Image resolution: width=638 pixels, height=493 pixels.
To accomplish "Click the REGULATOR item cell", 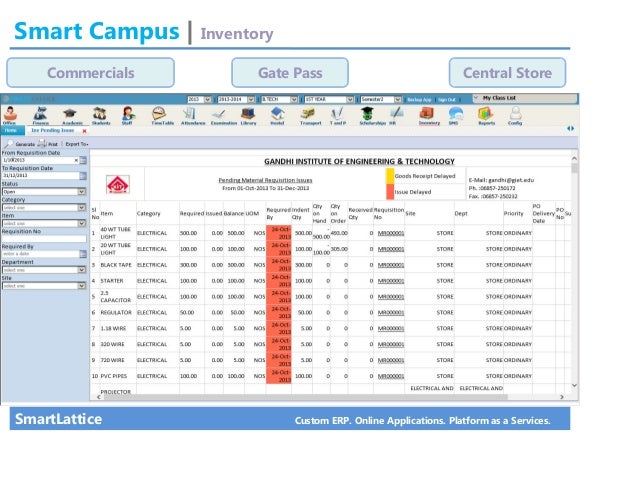I will pyautogui.click(x=116, y=312).
